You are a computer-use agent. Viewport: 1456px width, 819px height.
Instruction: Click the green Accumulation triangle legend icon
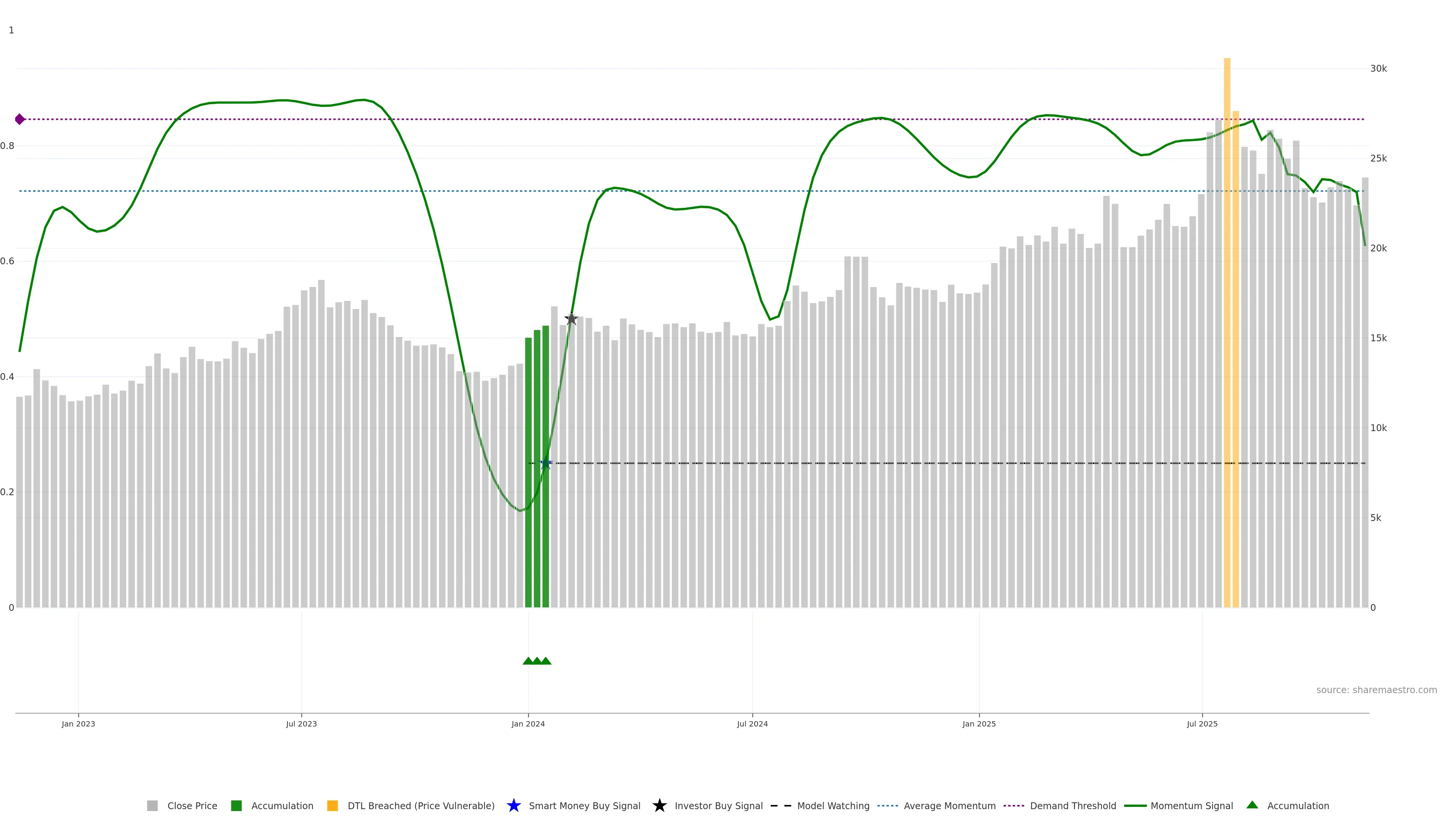(1252, 805)
